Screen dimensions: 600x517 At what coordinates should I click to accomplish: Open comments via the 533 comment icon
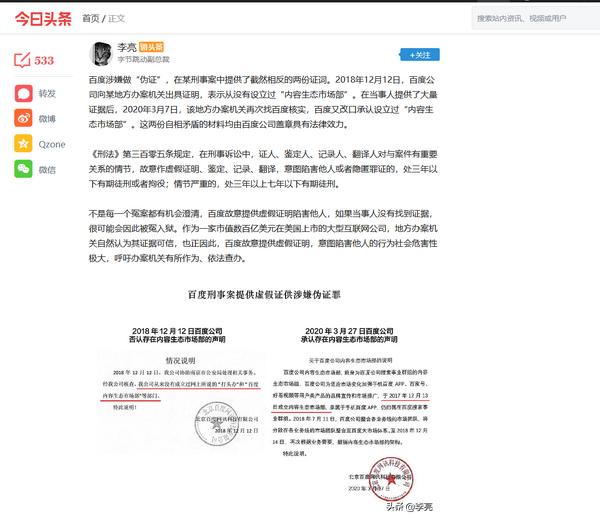coord(22,60)
